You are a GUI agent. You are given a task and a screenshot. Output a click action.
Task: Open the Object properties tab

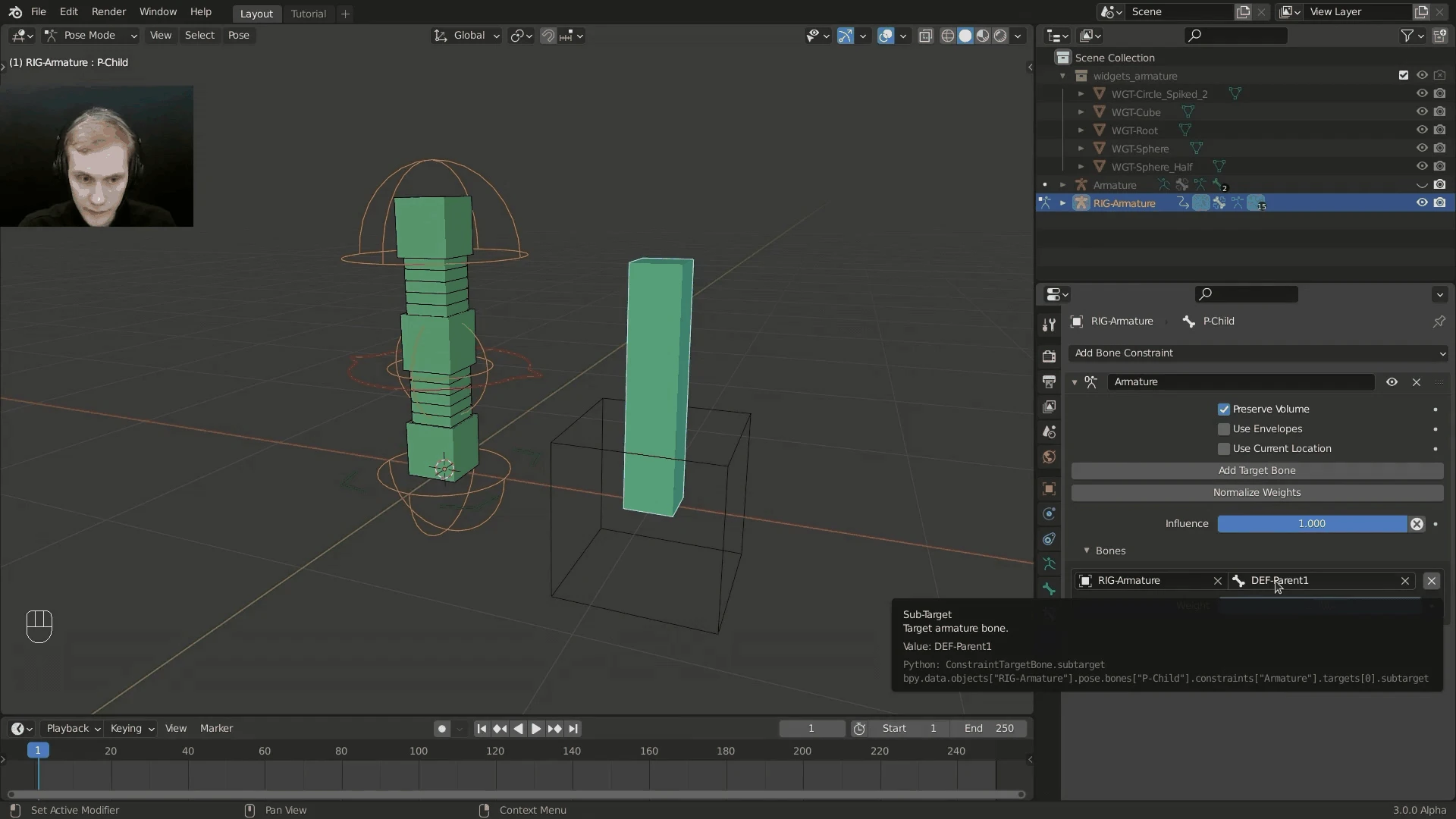[x=1049, y=488]
